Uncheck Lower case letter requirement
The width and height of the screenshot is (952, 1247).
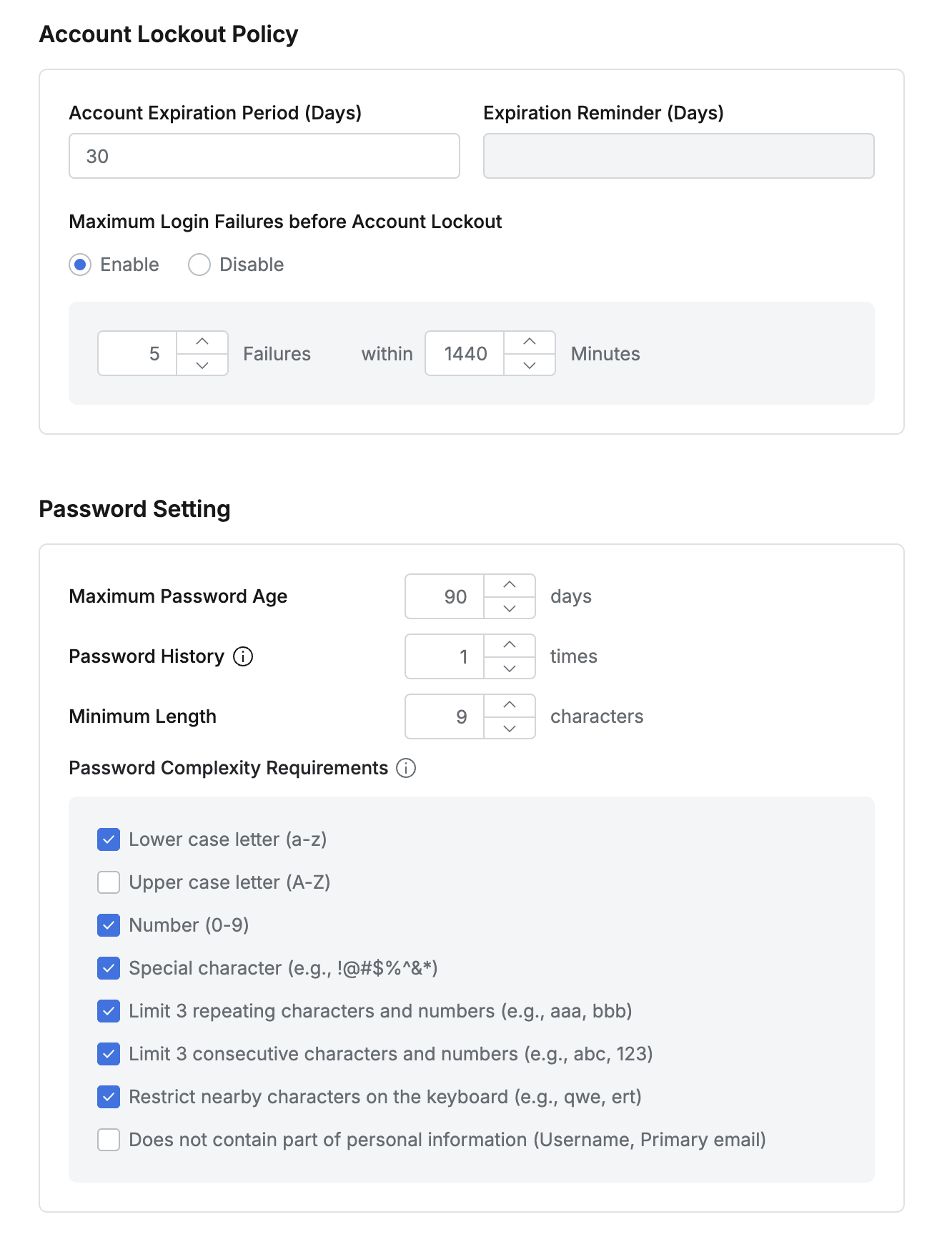pos(109,839)
